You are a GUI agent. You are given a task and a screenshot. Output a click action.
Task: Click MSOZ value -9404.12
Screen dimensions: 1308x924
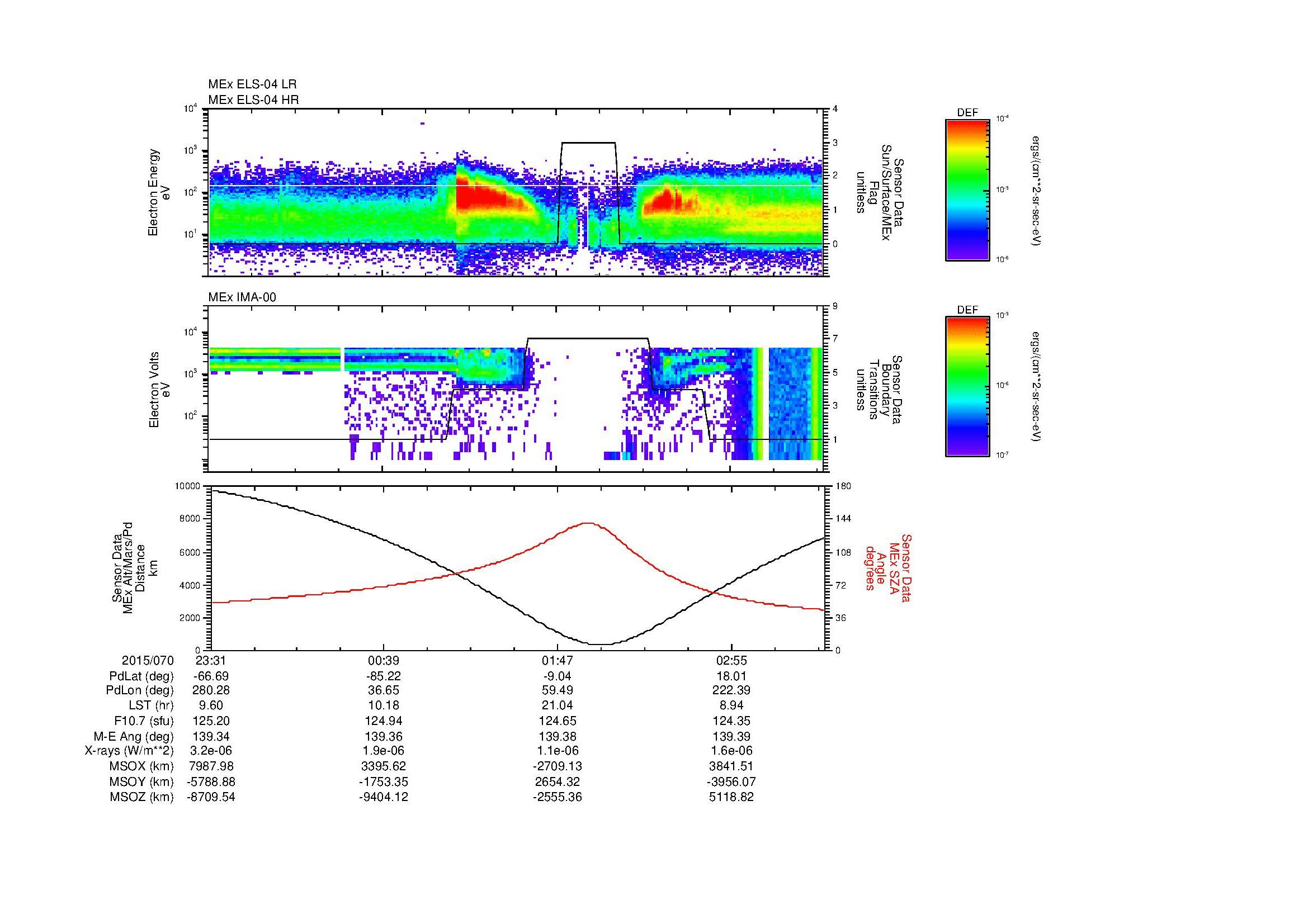pyautogui.click(x=384, y=797)
